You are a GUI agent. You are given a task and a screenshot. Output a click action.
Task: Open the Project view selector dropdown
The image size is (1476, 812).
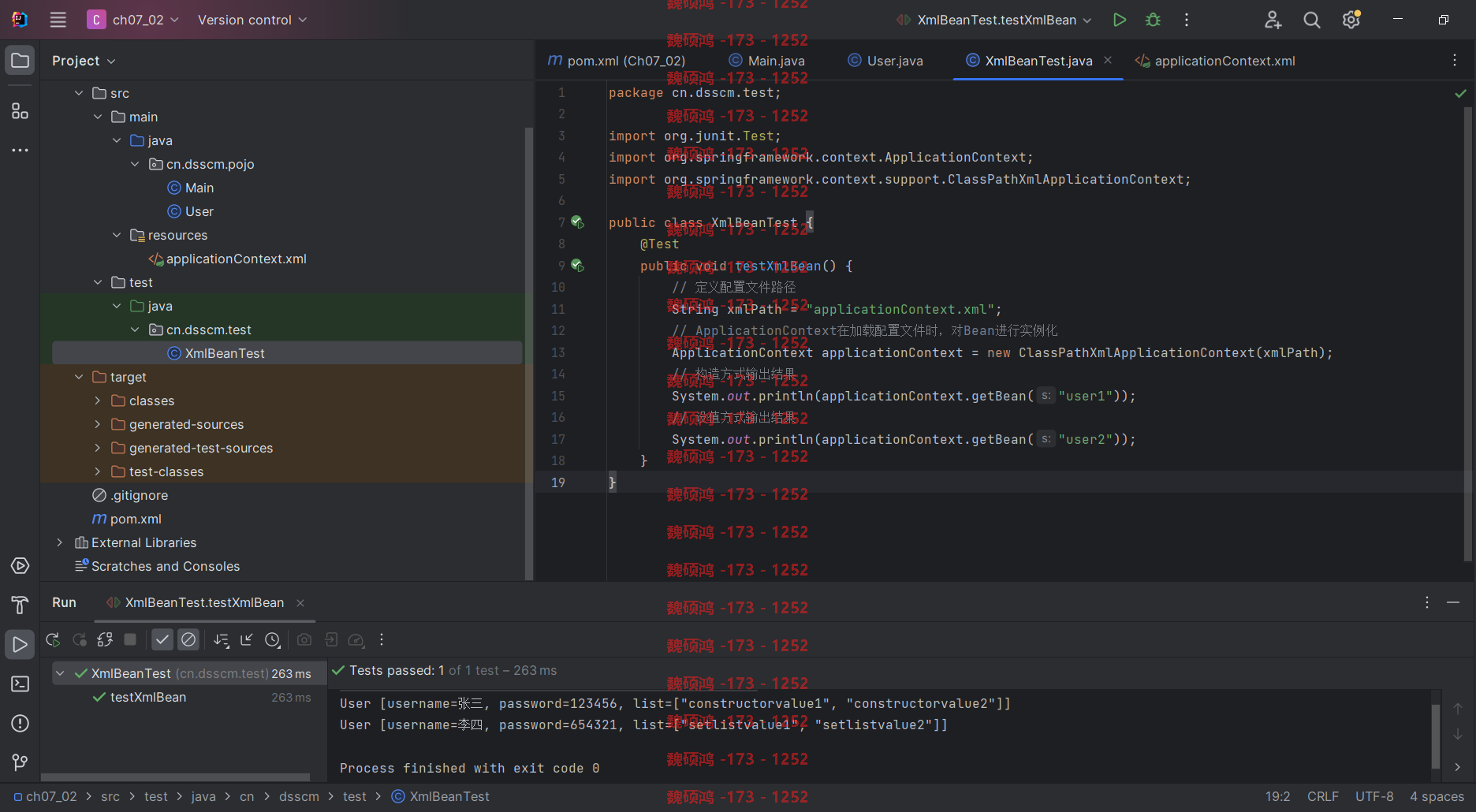pyautogui.click(x=84, y=61)
